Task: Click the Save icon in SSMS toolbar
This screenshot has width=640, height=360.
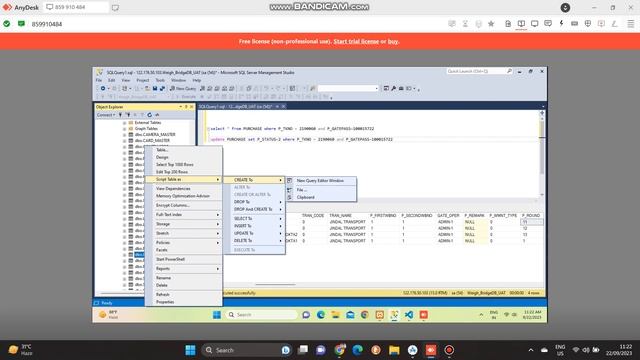Action: 155,89
